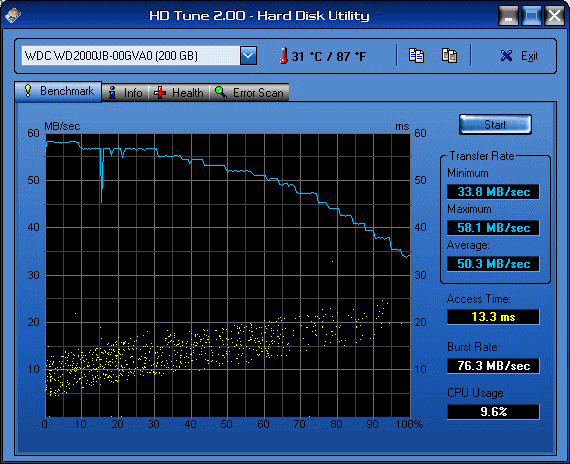Click the Access Time 13.3 ms field
This screenshot has height=464, width=570.
(x=493, y=317)
